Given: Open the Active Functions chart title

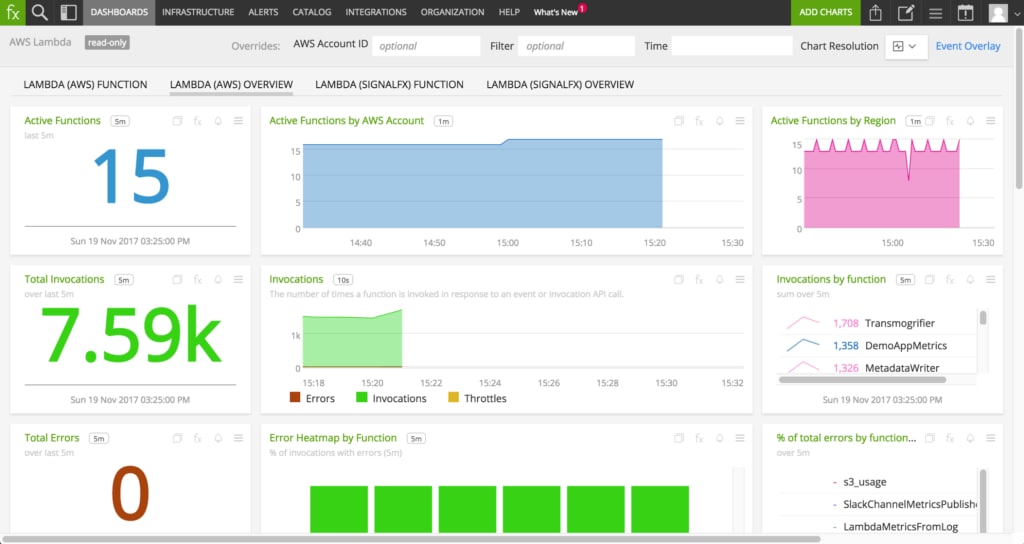Looking at the screenshot, I should tap(63, 121).
